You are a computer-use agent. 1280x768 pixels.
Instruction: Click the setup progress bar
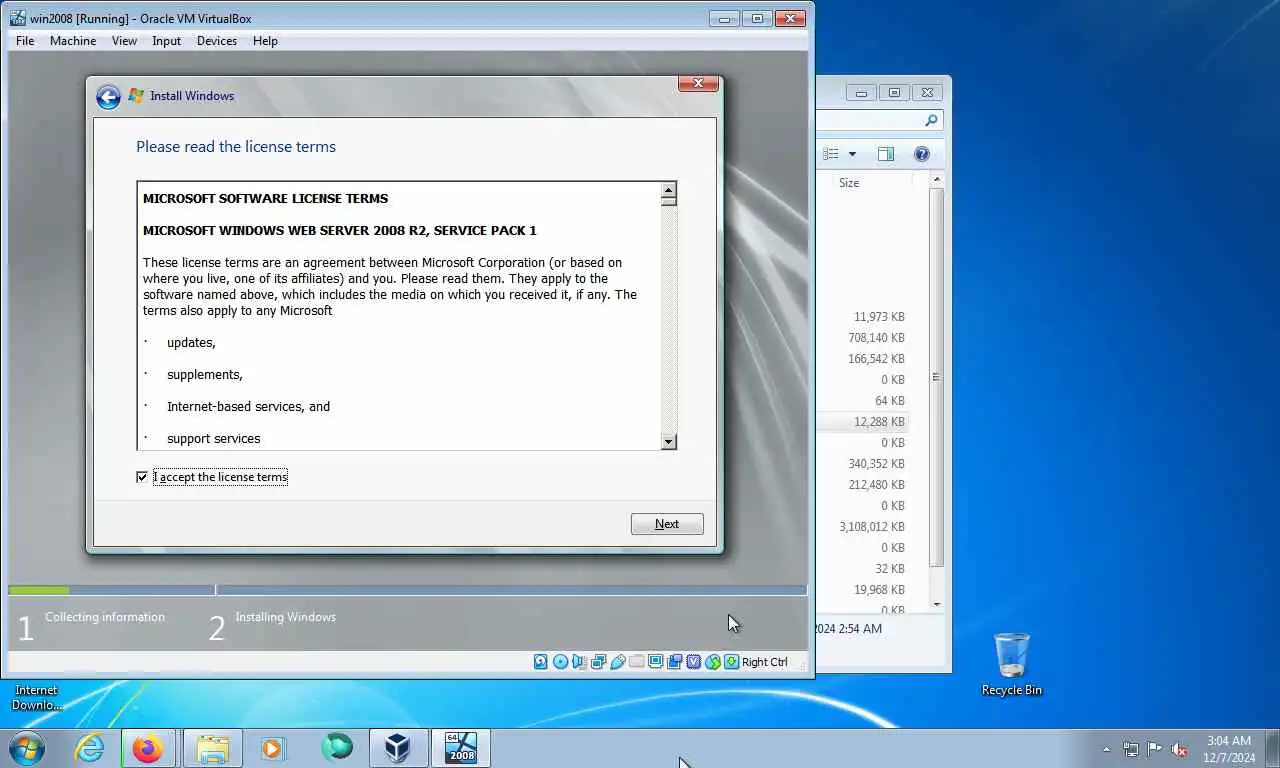(407, 590)
